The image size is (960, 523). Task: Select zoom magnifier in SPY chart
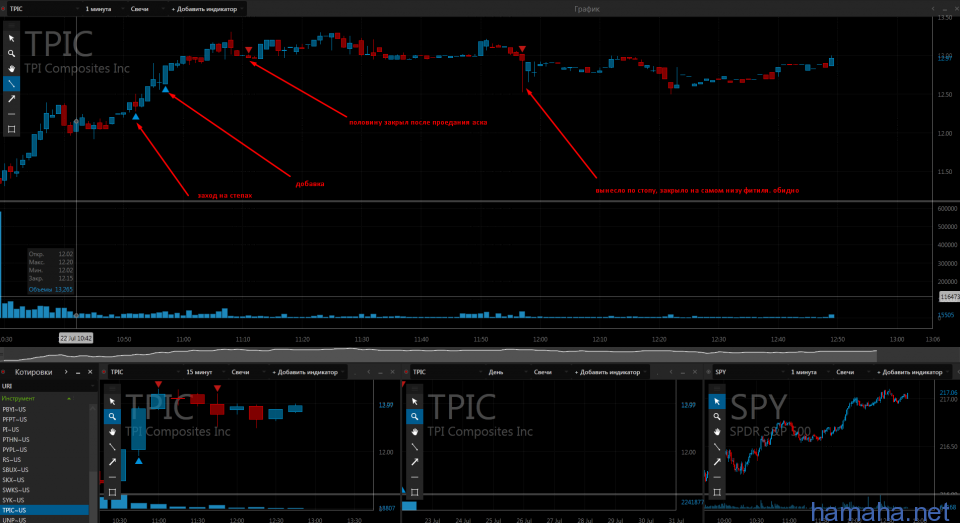(x=717, y=416)
